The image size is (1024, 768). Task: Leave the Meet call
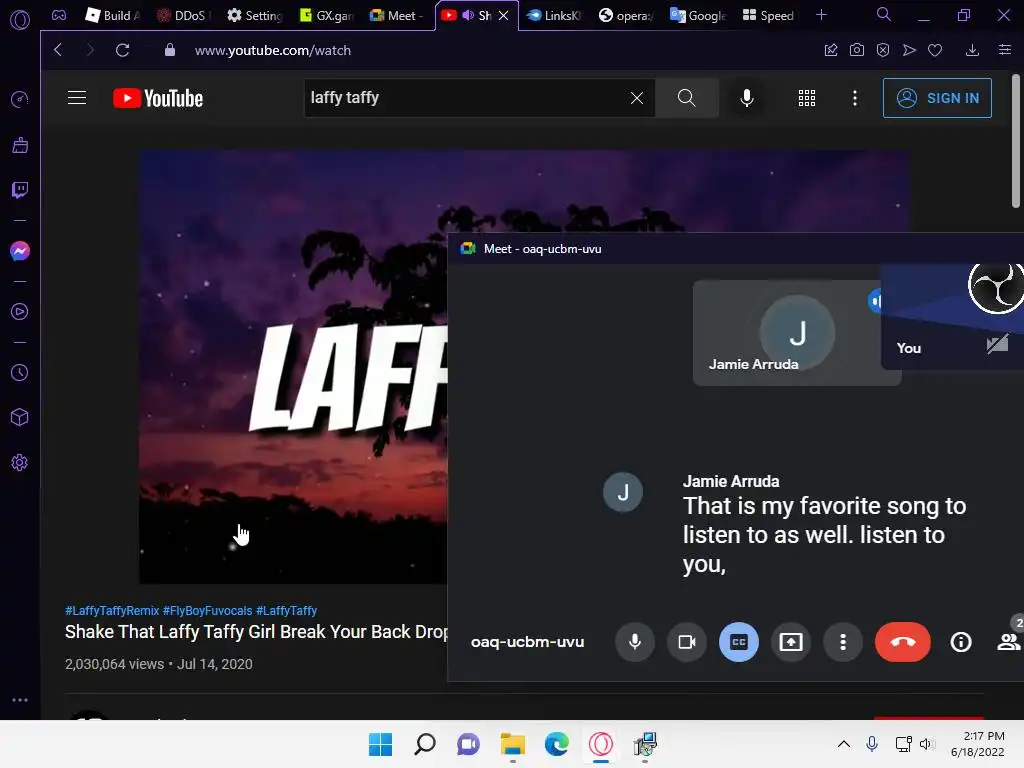click(x=903, y=642)
